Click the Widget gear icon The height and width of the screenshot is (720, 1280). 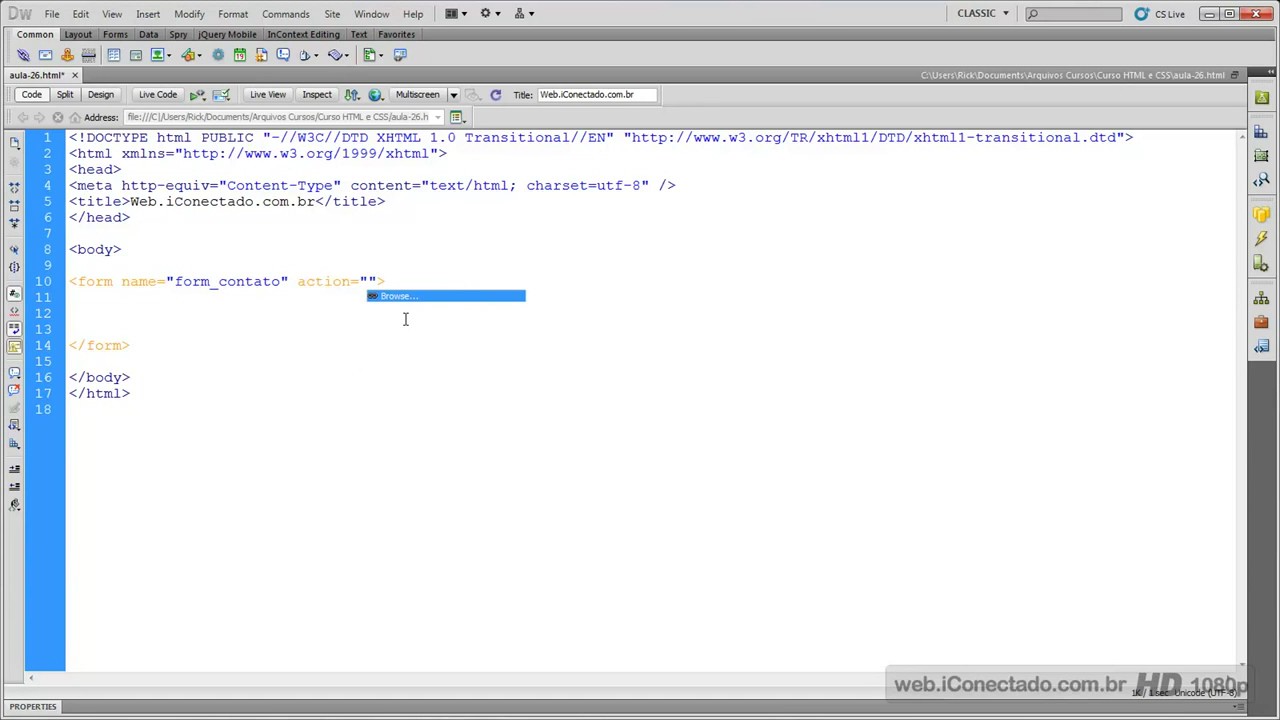(x=218, y=55)
